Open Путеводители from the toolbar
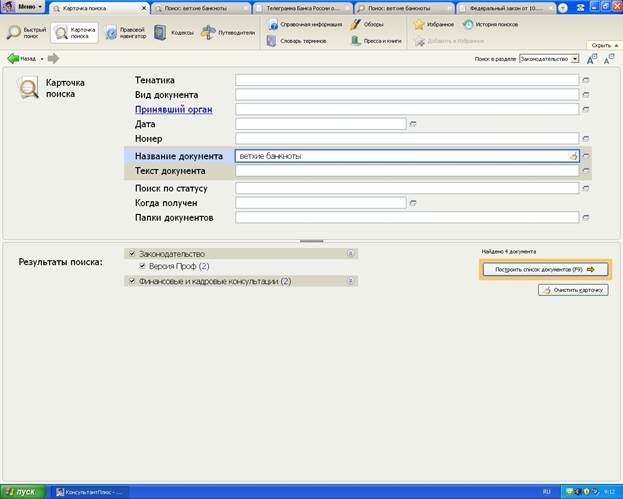The height and width of the screenshot is (499, 623). pyautogui.click(x=228, y=33)
